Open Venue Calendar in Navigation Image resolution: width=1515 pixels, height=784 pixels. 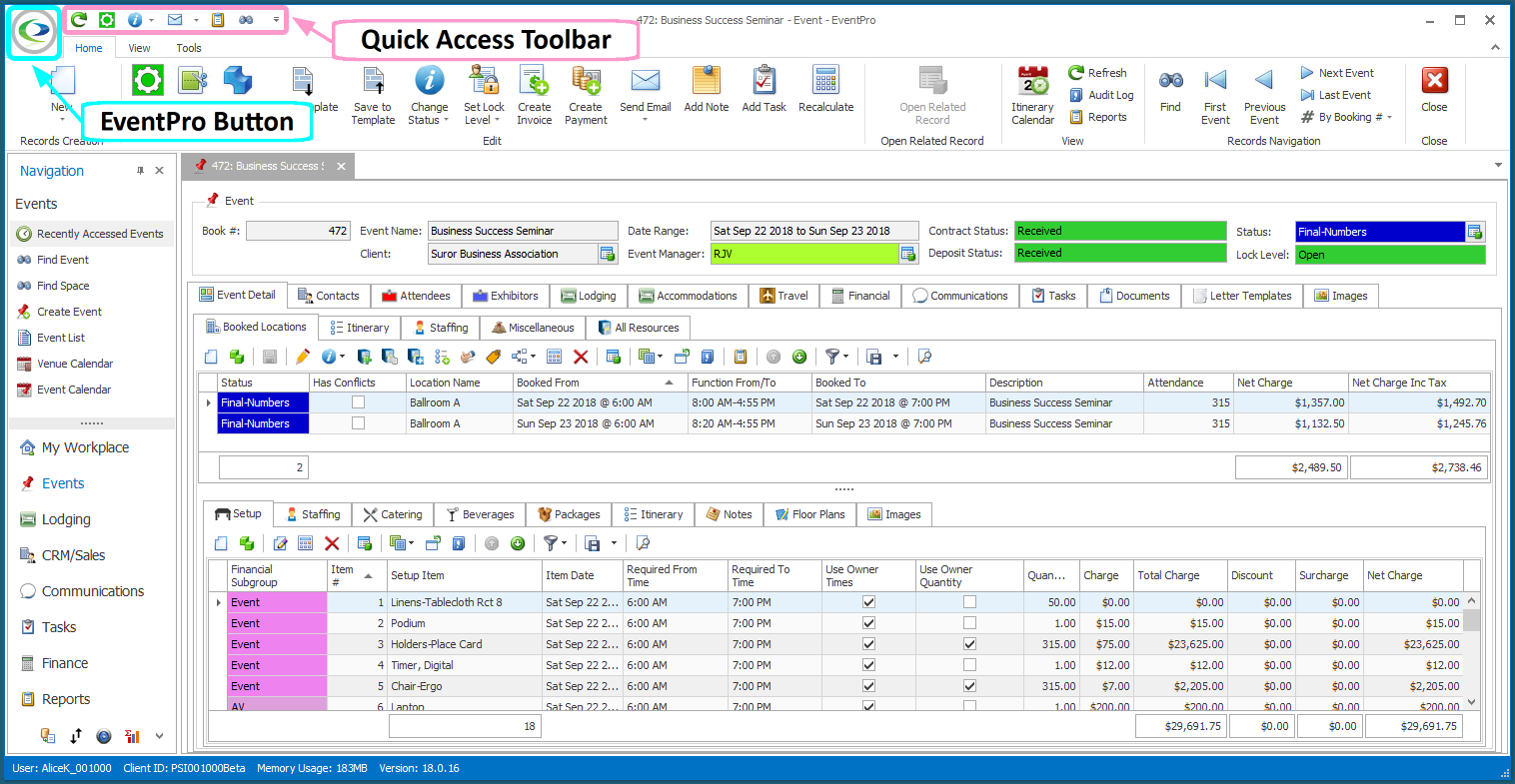75,364
